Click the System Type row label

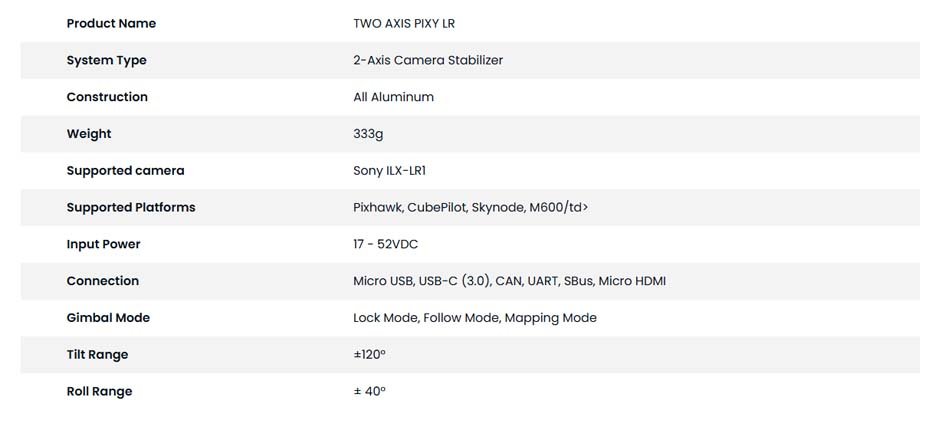click(106, 61)
